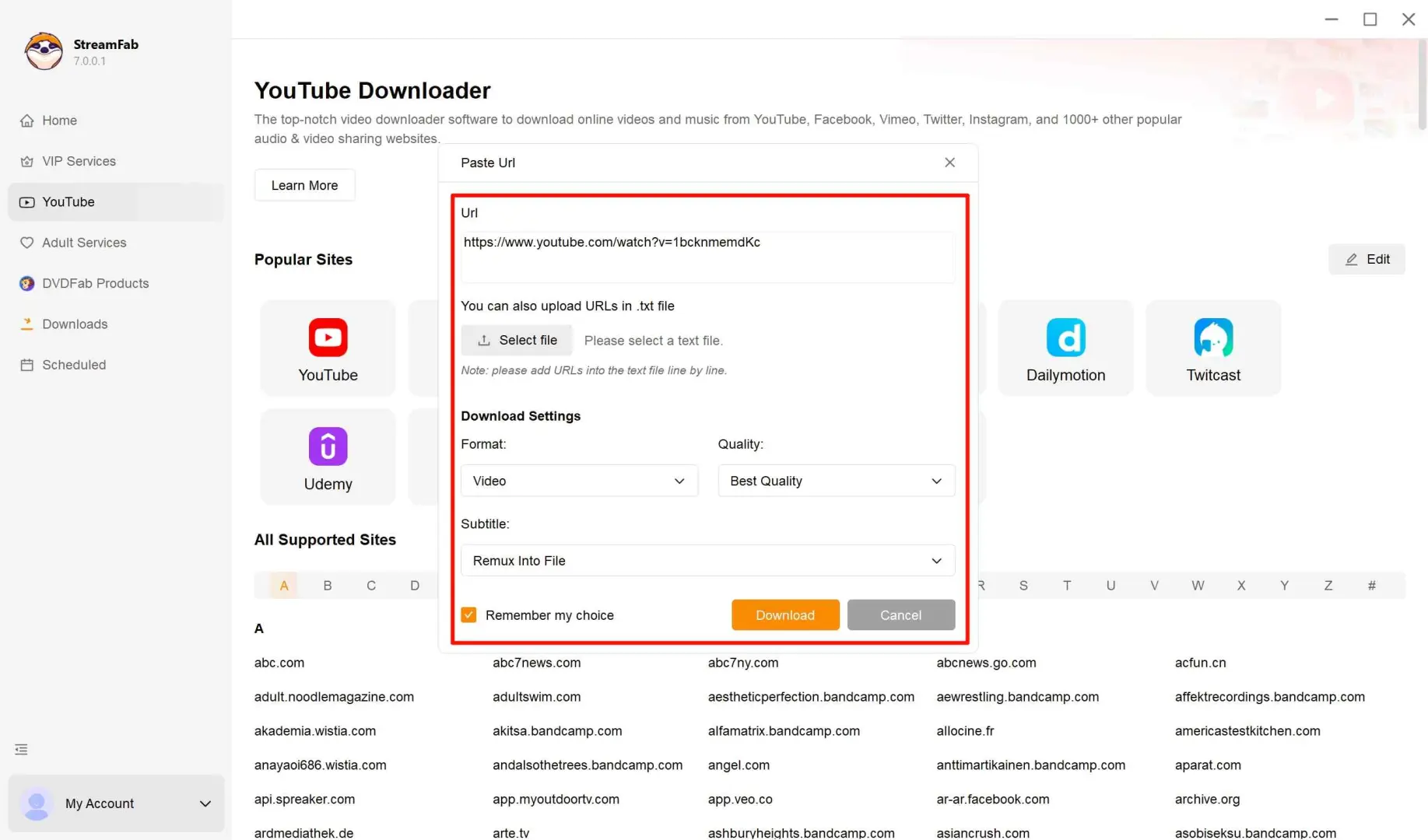Click the page's vertical scrollbar
Screen dimensions: 1428x840
[x=1422, y=84]
